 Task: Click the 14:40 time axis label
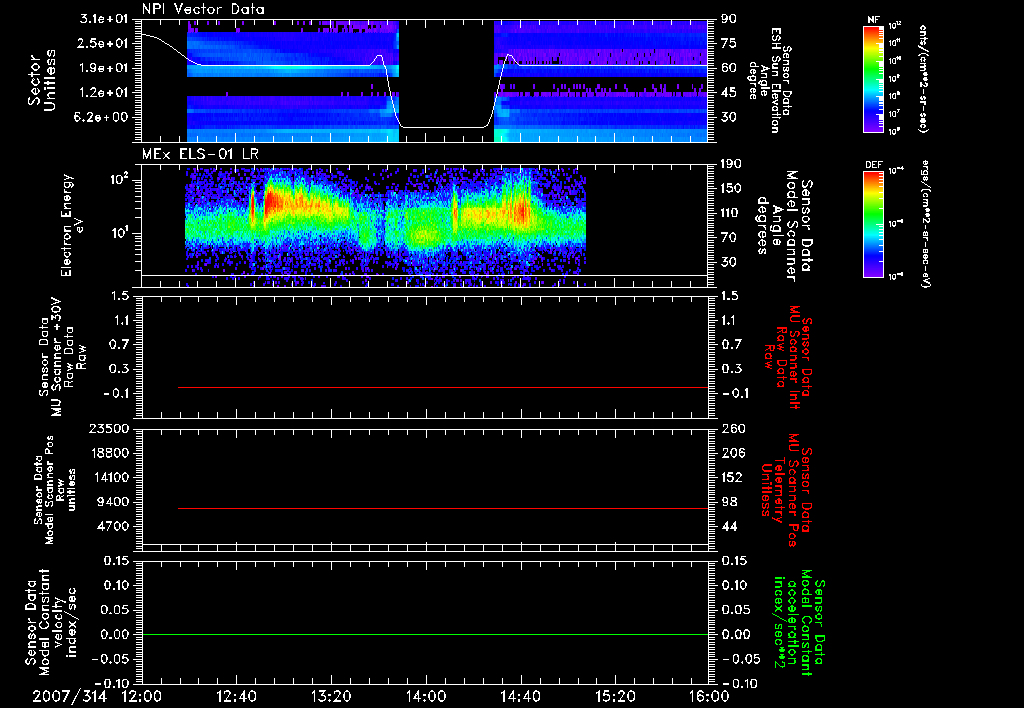(x=520, y=696)
